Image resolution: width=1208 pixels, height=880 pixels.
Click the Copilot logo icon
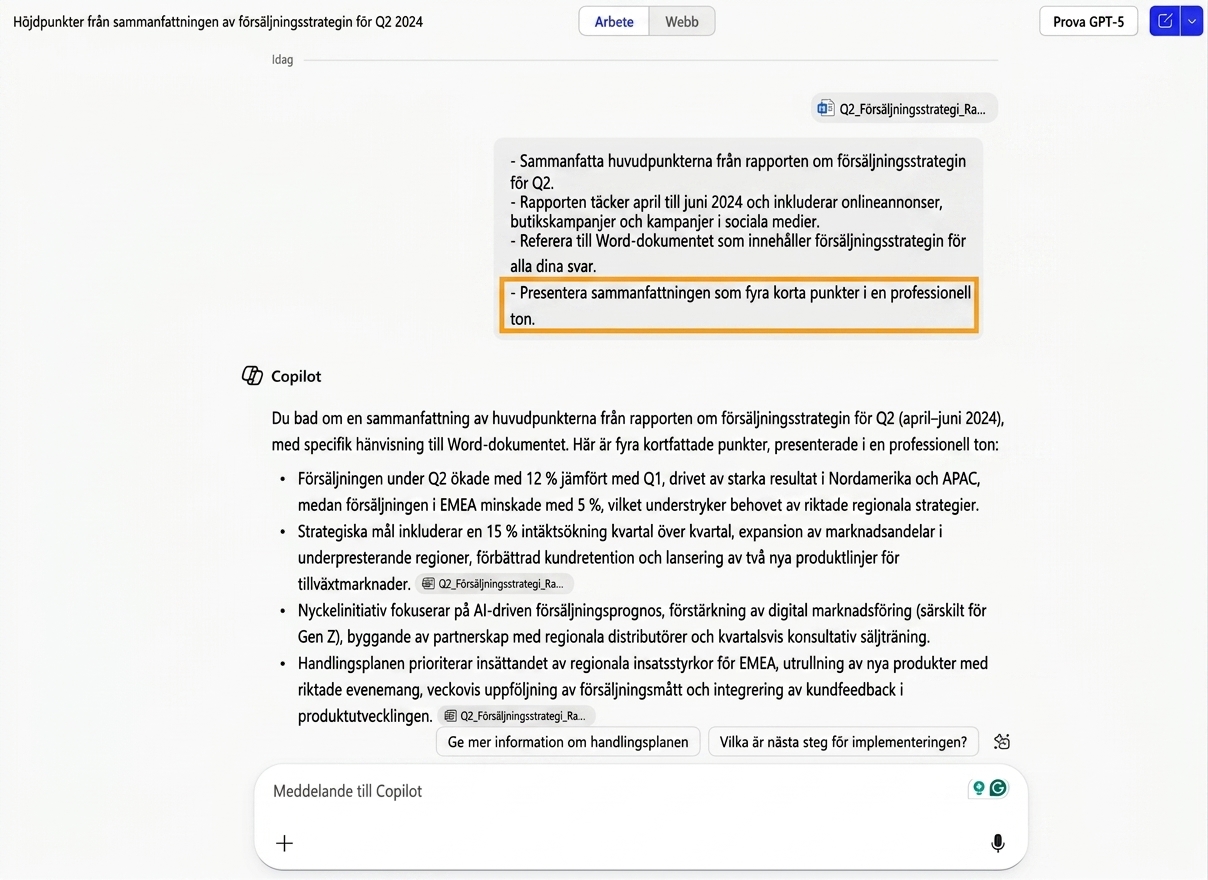(x=252, y=376)
